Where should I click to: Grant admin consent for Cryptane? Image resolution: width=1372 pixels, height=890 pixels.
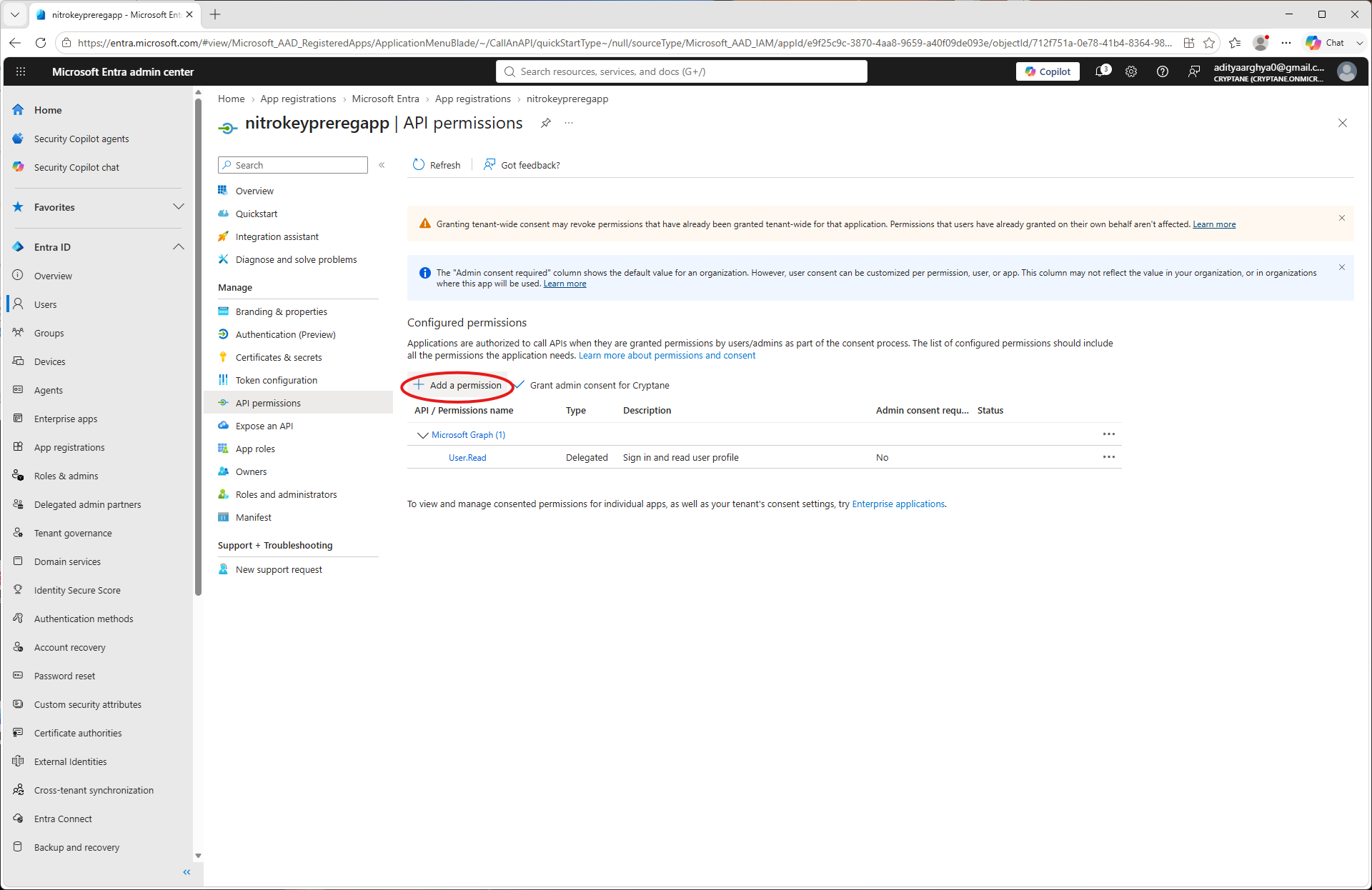pyautogui.click(x=592, y=385)
